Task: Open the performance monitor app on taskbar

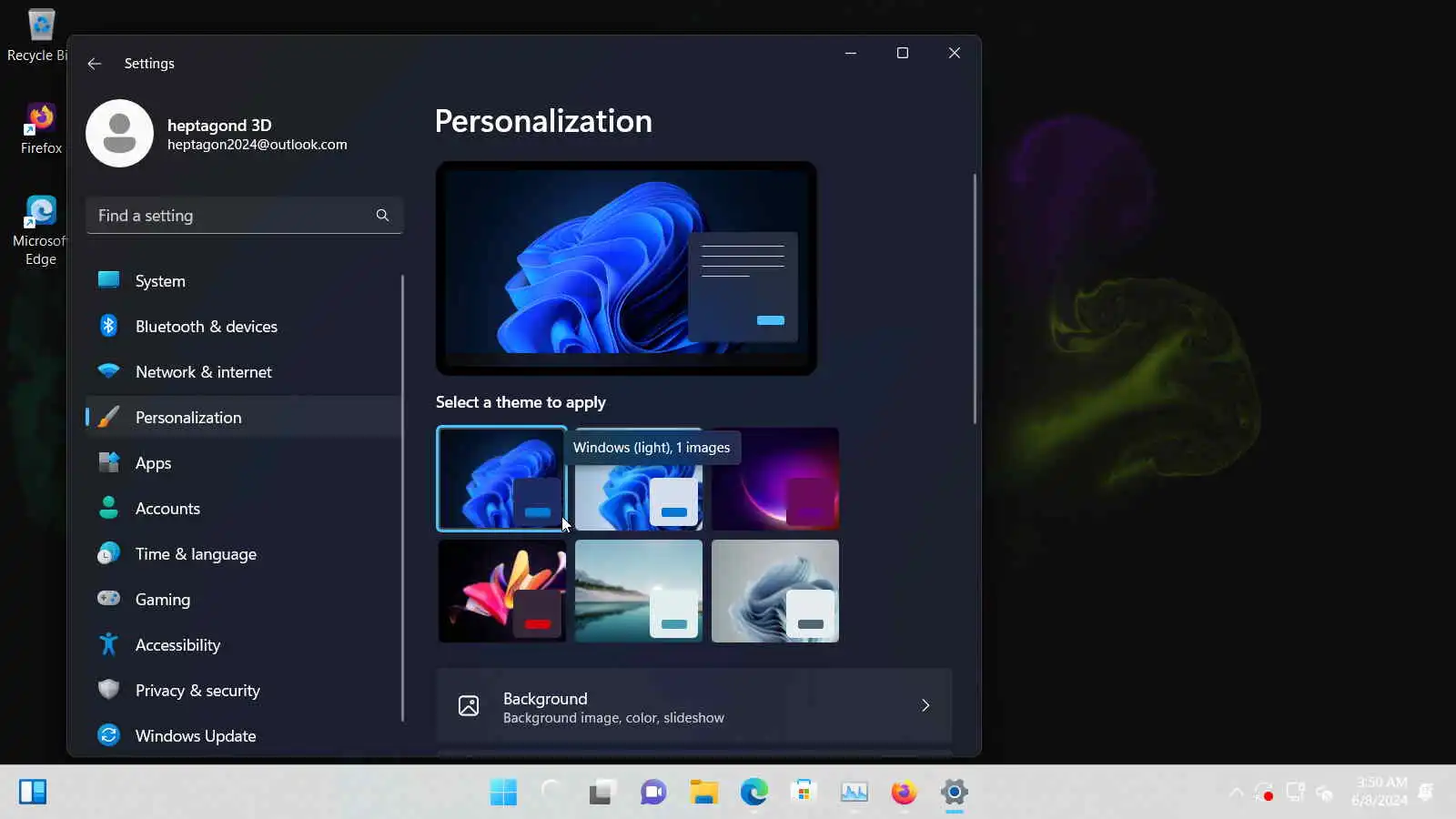Action: (x=854, y=793)
